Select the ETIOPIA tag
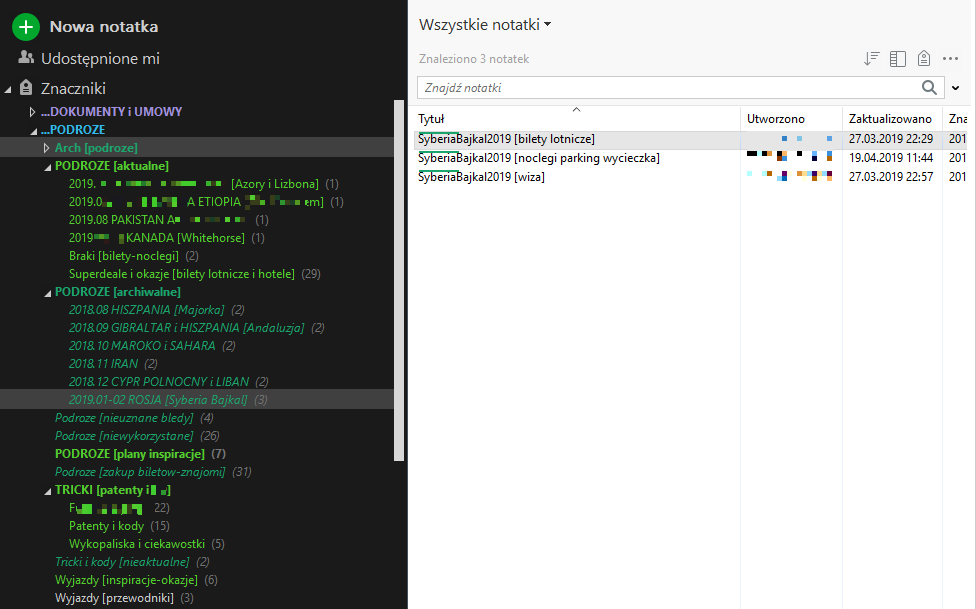 pos(196,202)
